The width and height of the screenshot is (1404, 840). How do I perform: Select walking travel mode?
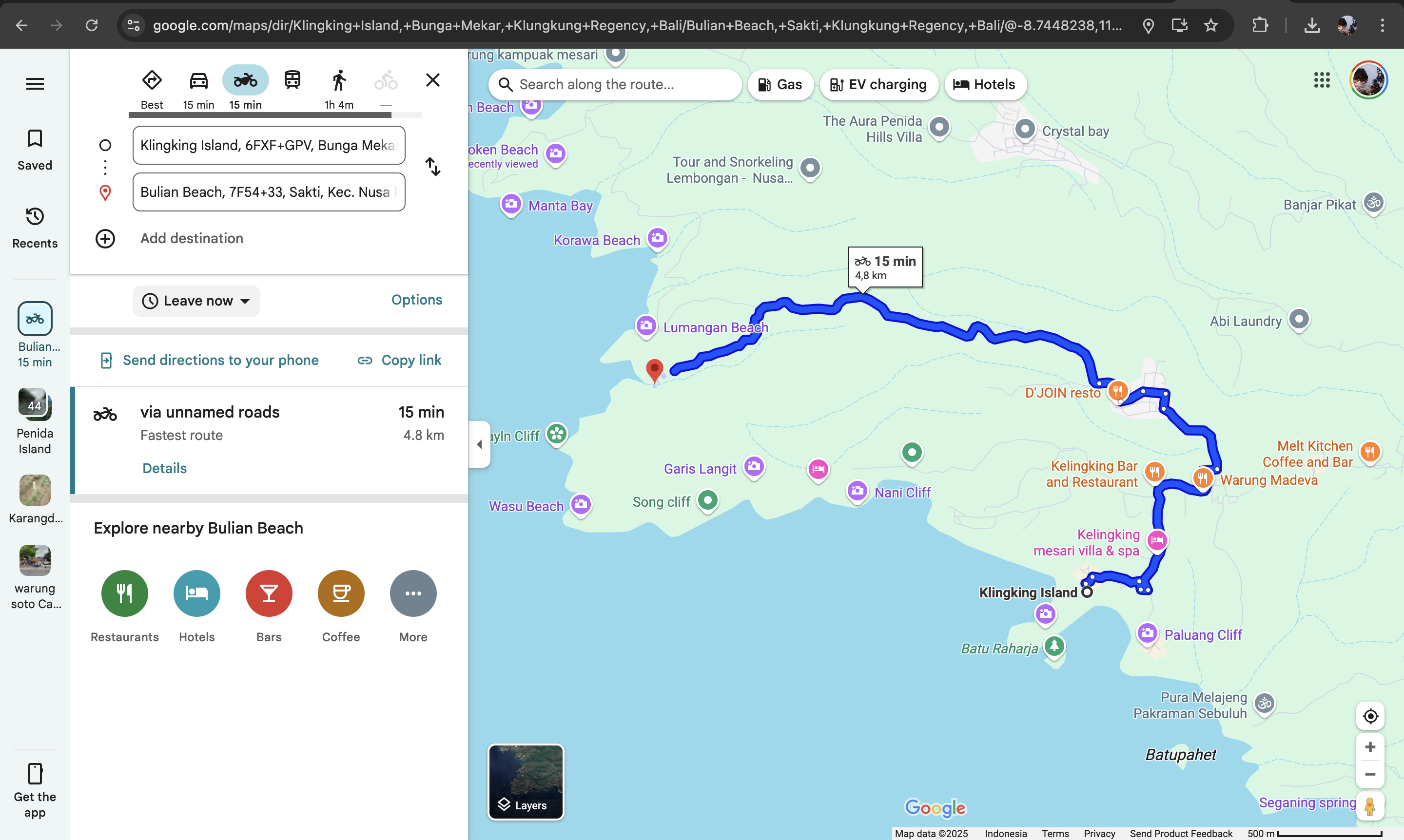tap(339, 81)
